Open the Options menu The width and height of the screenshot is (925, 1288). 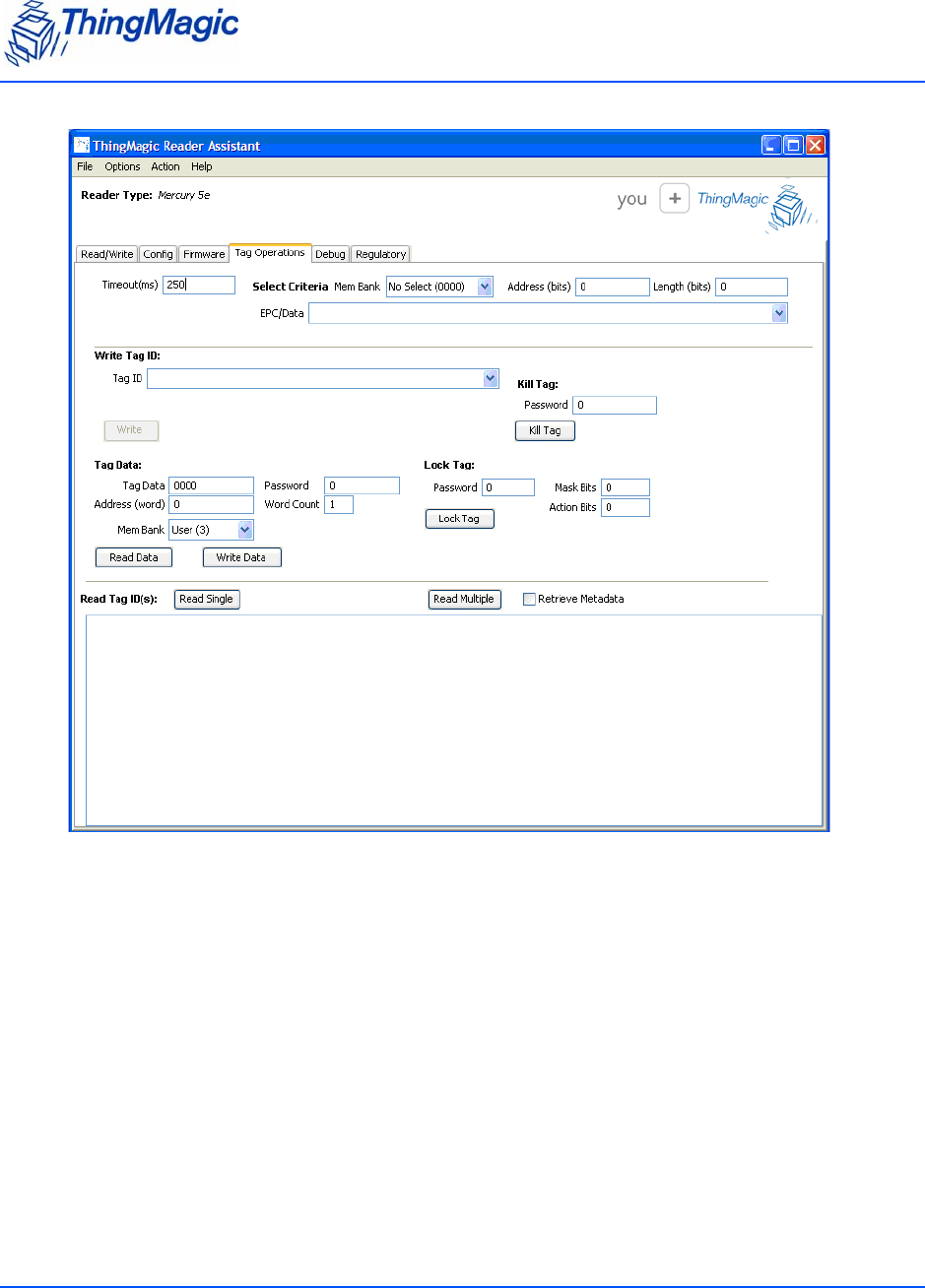(123, 166)
